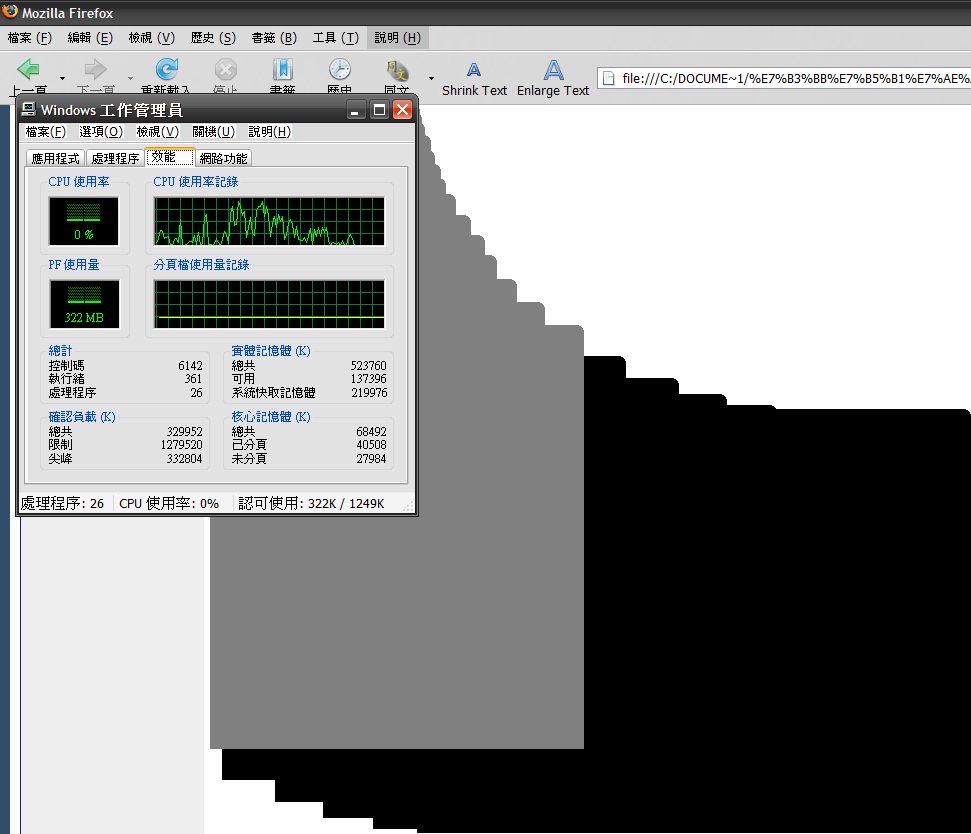Click the translate toolbar icon
971x834 pixels.
(398, 70)
